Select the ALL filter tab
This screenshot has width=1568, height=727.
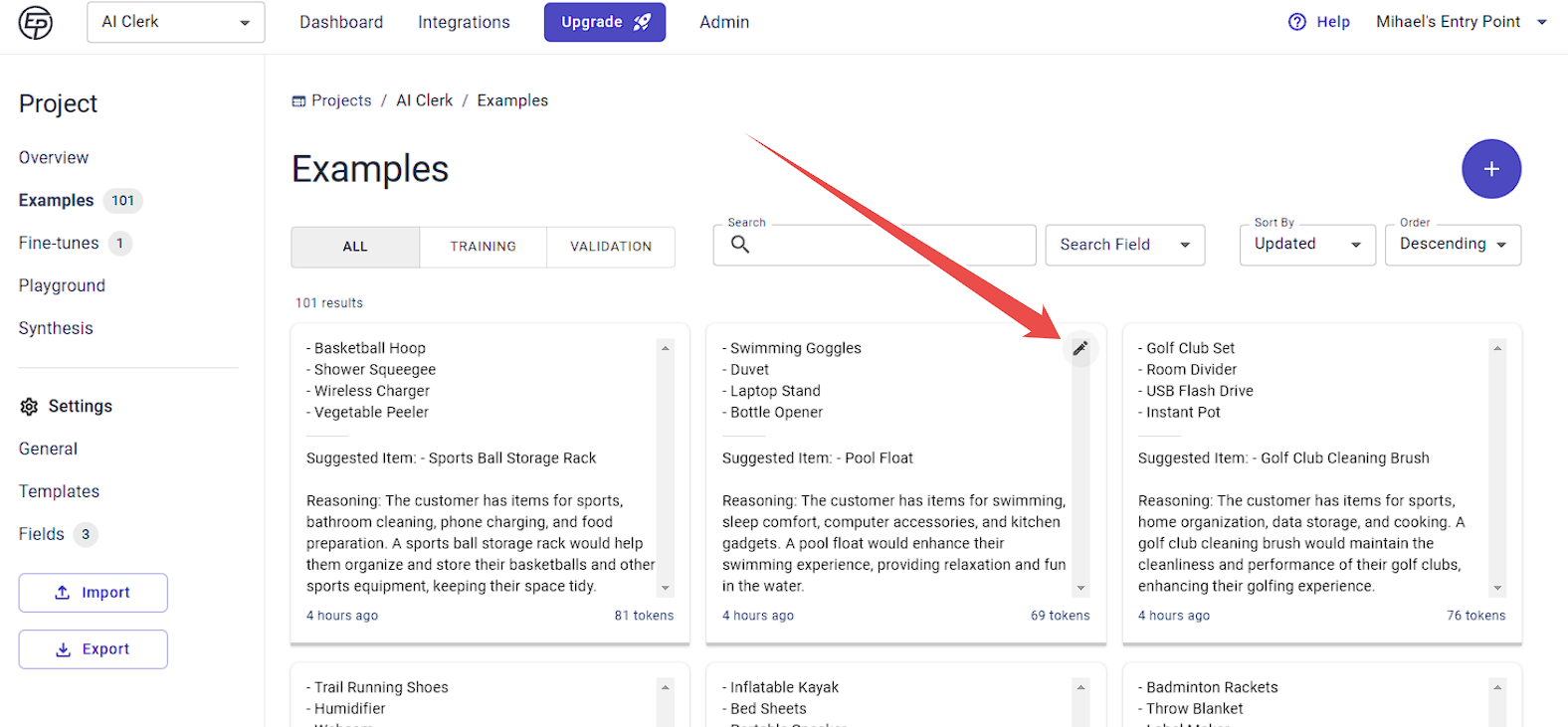pos(355,247)
